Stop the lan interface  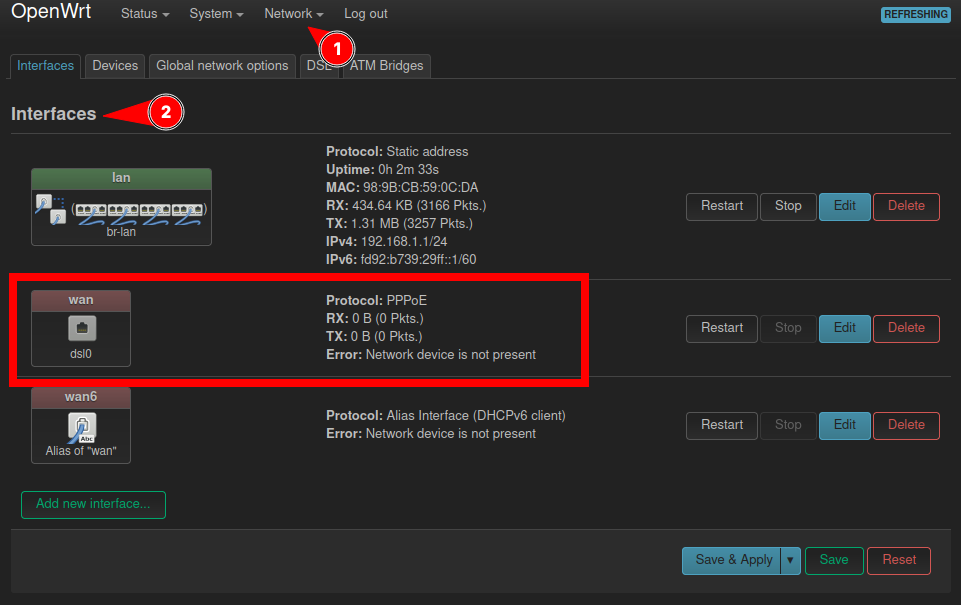787,207
